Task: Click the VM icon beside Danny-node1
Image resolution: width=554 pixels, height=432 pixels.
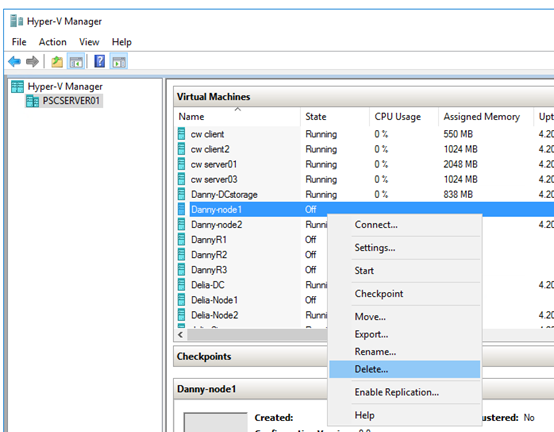Action: 181,209
